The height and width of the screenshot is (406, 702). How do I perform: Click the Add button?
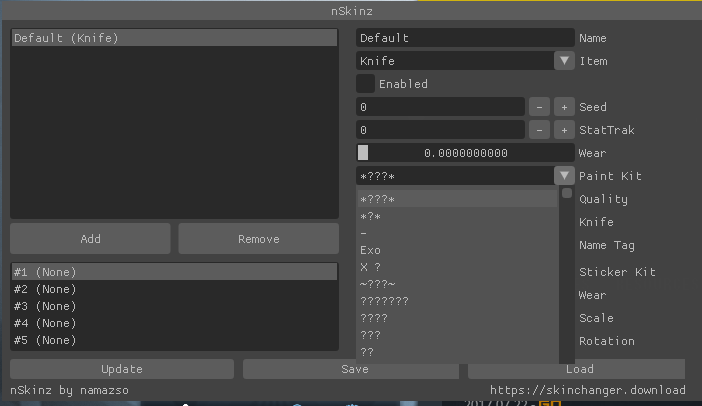click(x=90, y=239)
